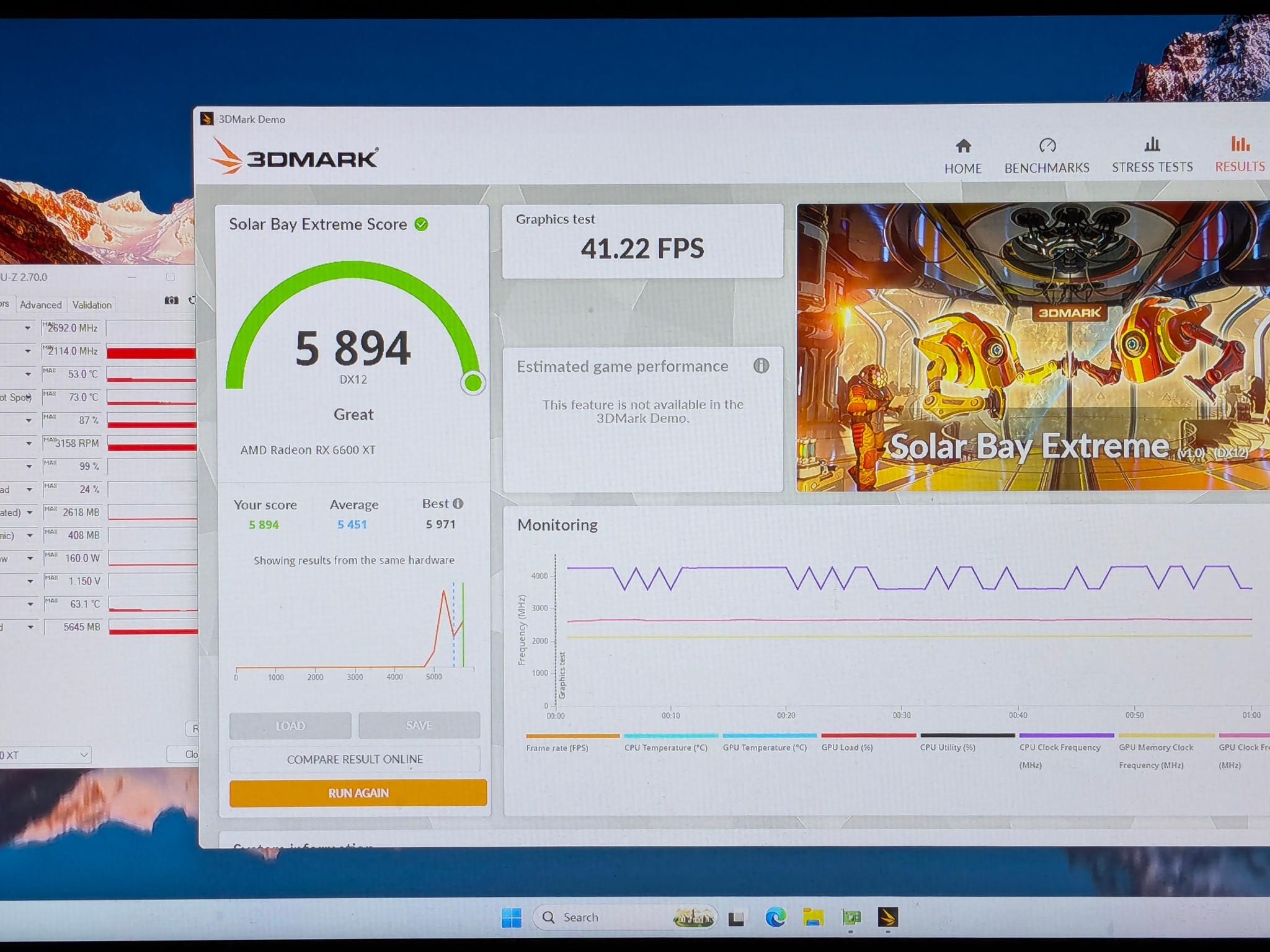Click COMPARE RESULT ONLINE button
Screen dimensions: 1270x952
pos(355,759)
